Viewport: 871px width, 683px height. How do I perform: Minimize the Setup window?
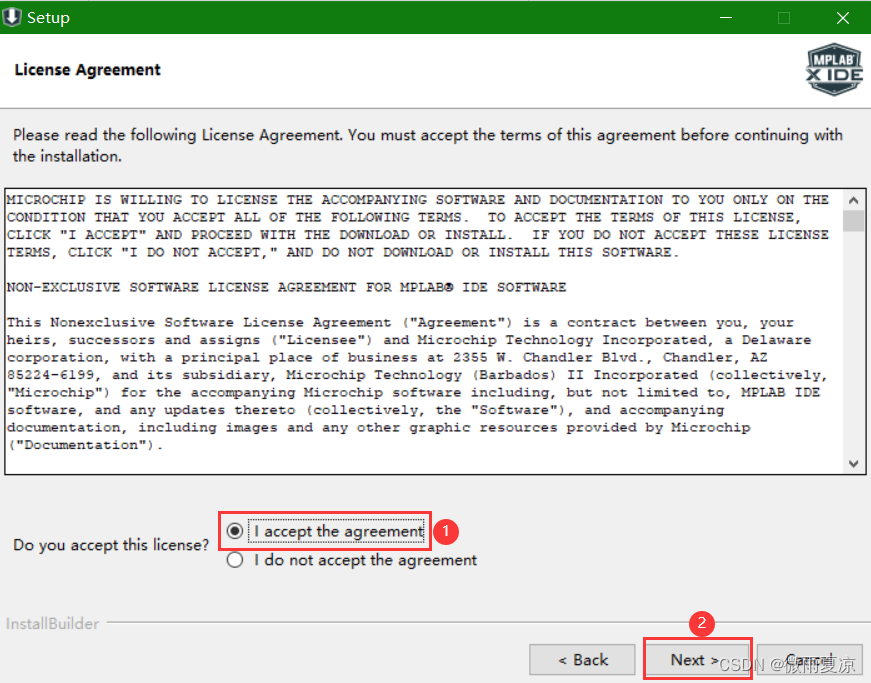726,18
